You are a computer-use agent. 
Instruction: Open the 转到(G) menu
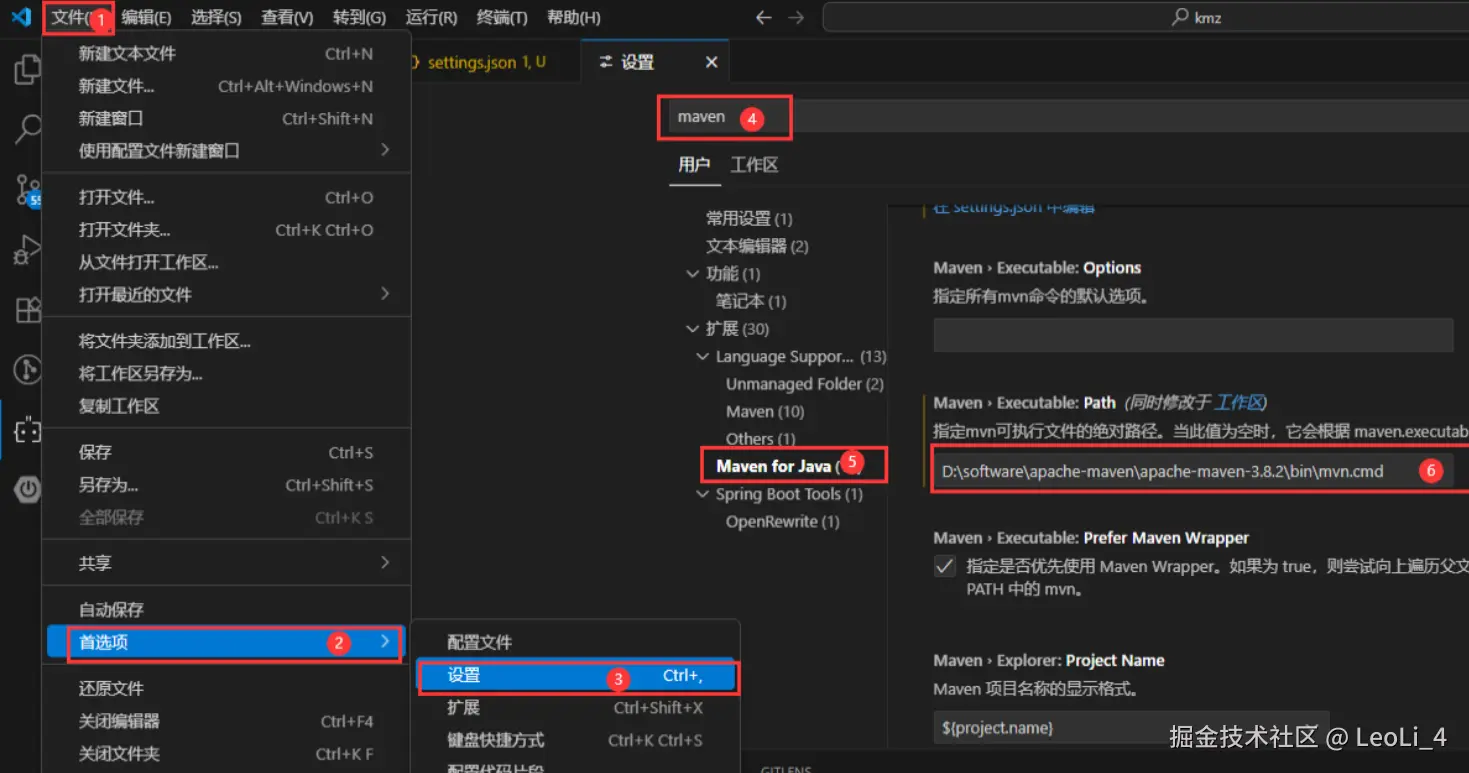pos(359,17)
